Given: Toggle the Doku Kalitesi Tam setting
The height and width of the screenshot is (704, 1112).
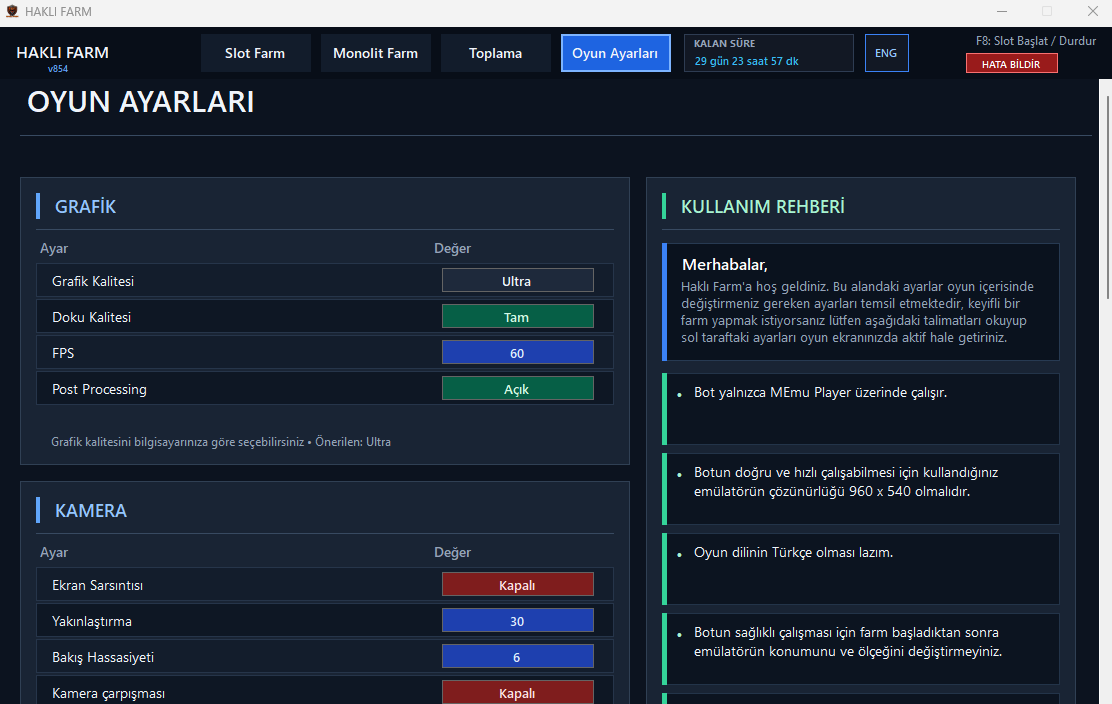Looking at the screenshot, I should click(x=518, y=317).
